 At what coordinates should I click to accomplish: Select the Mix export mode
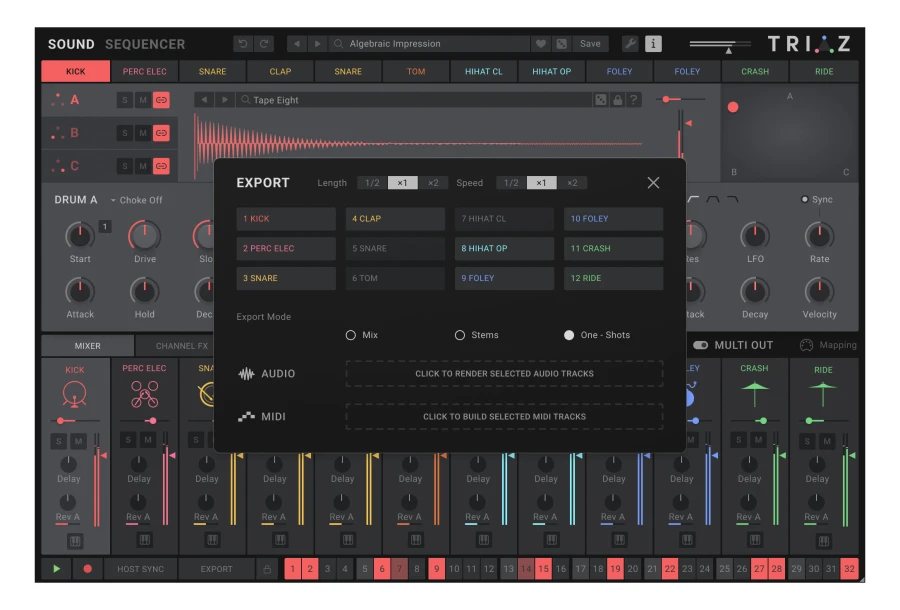tap(351, 335)
